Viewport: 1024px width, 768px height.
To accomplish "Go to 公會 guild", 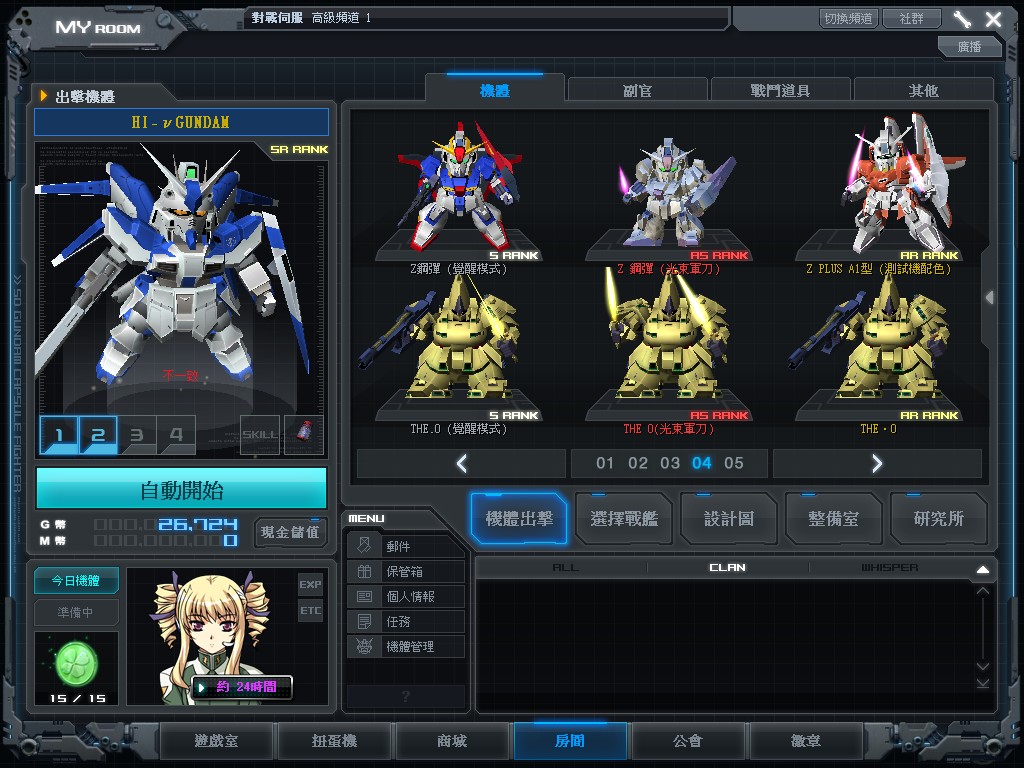I will tap(688, 741).
